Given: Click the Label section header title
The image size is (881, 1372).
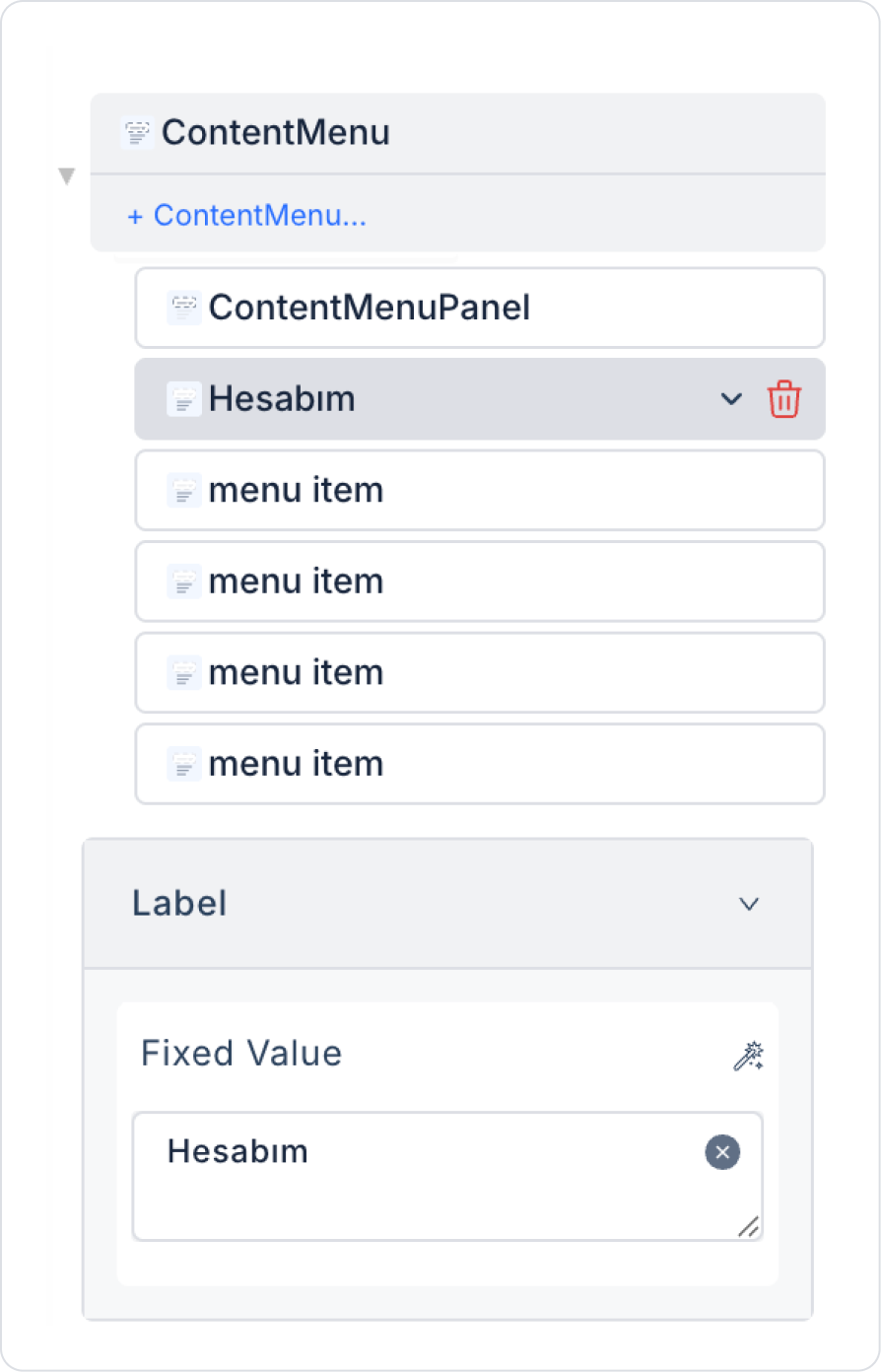Looking at the screenshot, I should tap(179, 904).
